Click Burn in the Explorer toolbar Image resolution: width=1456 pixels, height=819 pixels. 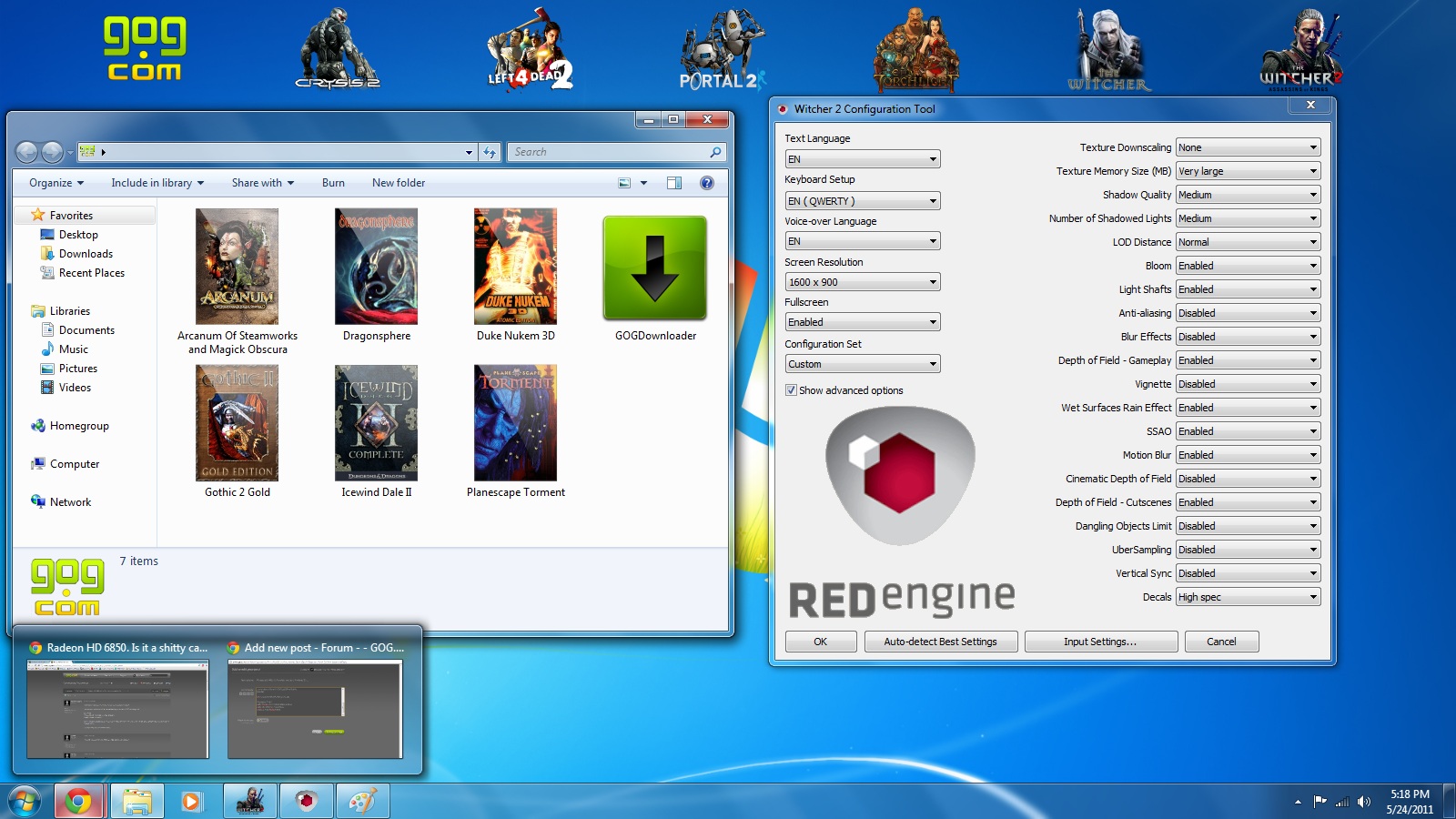click(333, 183)
